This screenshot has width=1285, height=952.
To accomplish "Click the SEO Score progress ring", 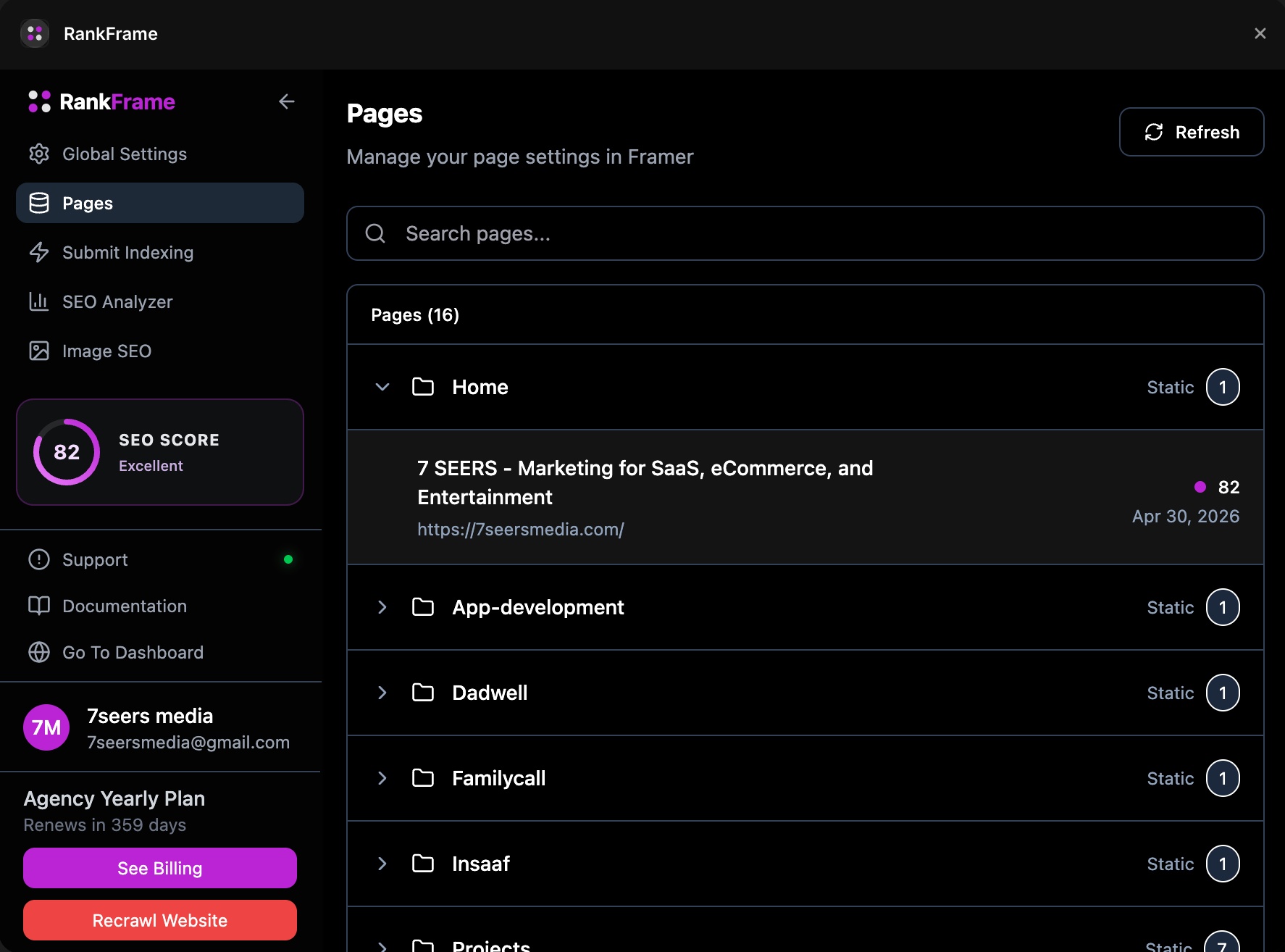I will (66, 452).
